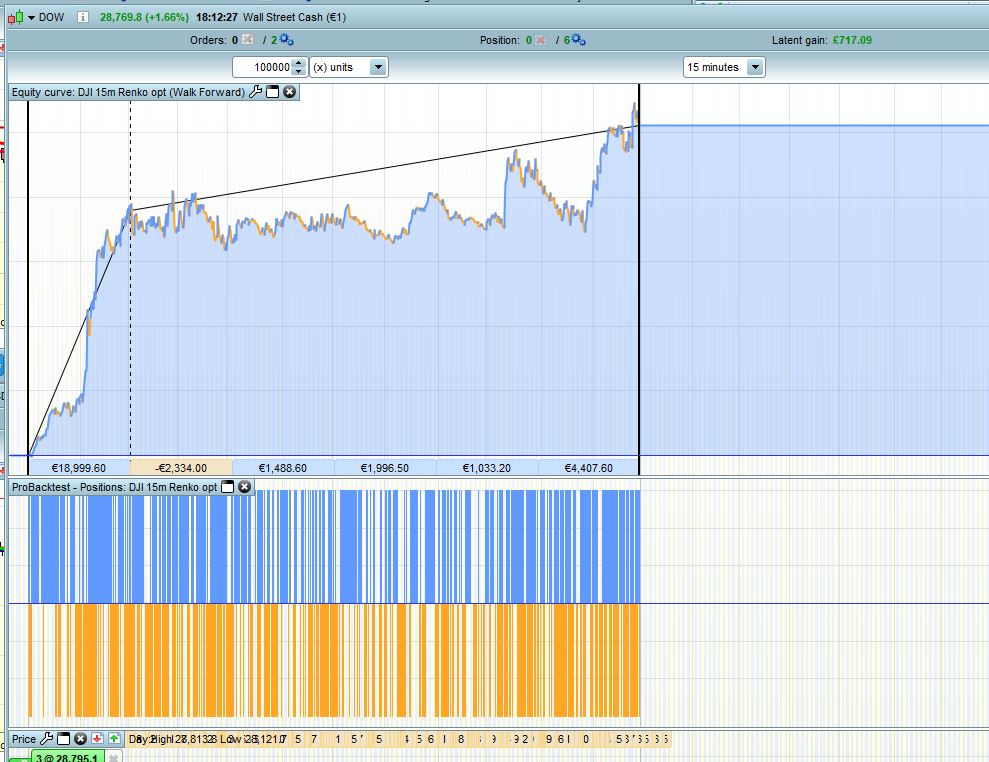This screenshot has width=989, height=762.
Task: Increase the quantity with the up stepper
Action: point(298,63)
